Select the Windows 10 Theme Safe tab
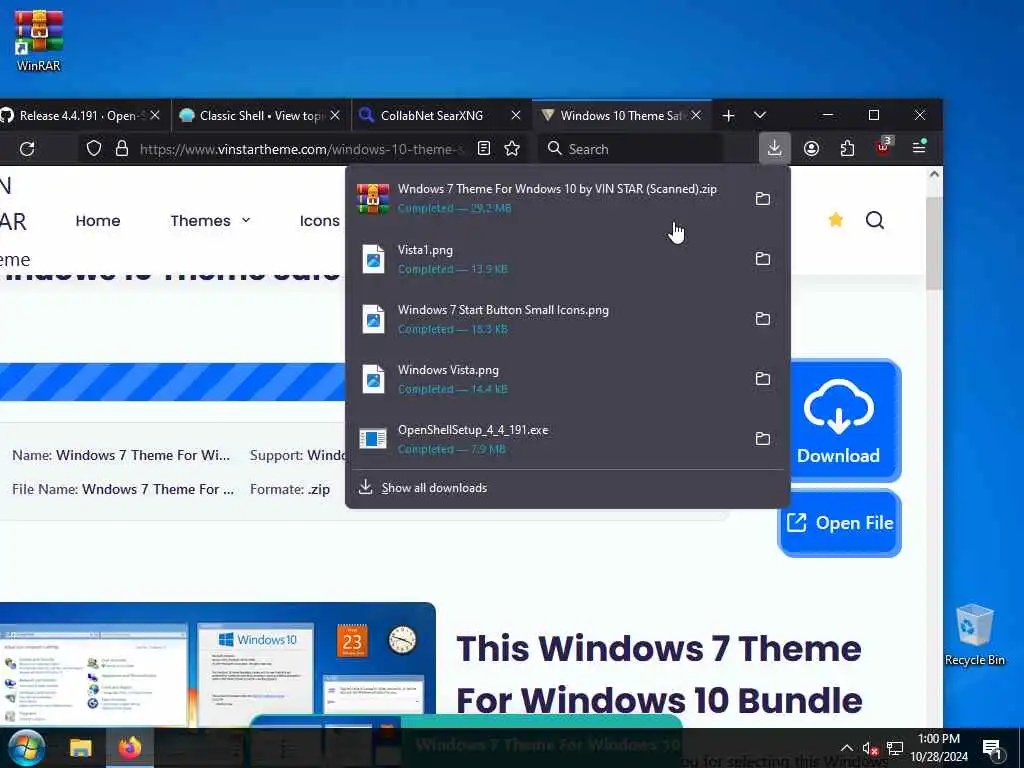1024x768 pixels. pyautogui.click(x=621, y=116)
